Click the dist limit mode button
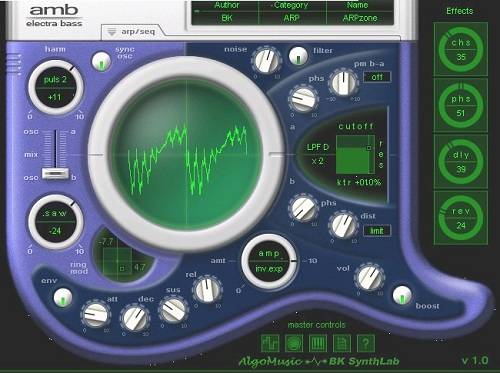 377,231
